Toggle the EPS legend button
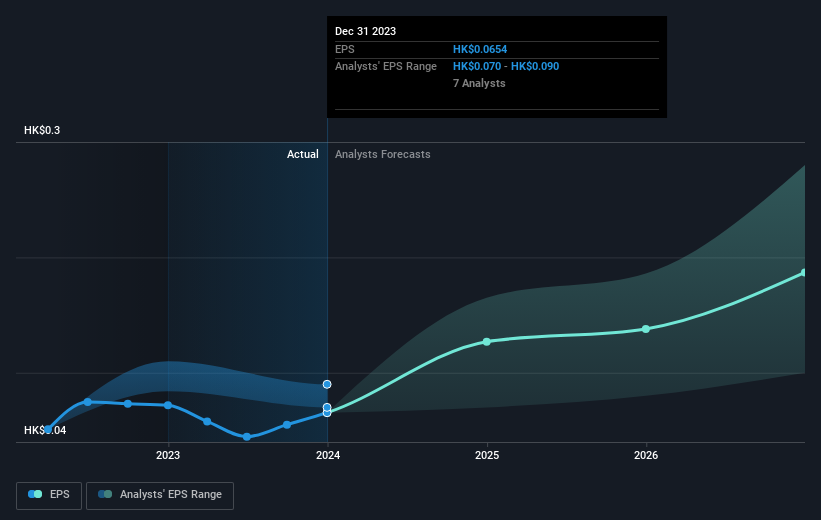Screen dimensions: 821x520 [49, 495]
